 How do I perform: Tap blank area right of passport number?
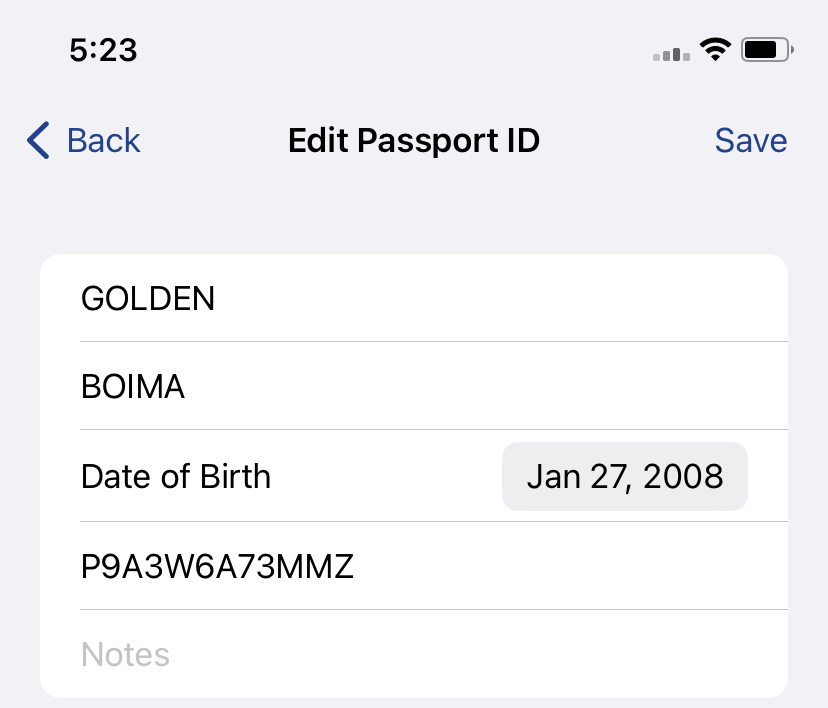point(570,566)
